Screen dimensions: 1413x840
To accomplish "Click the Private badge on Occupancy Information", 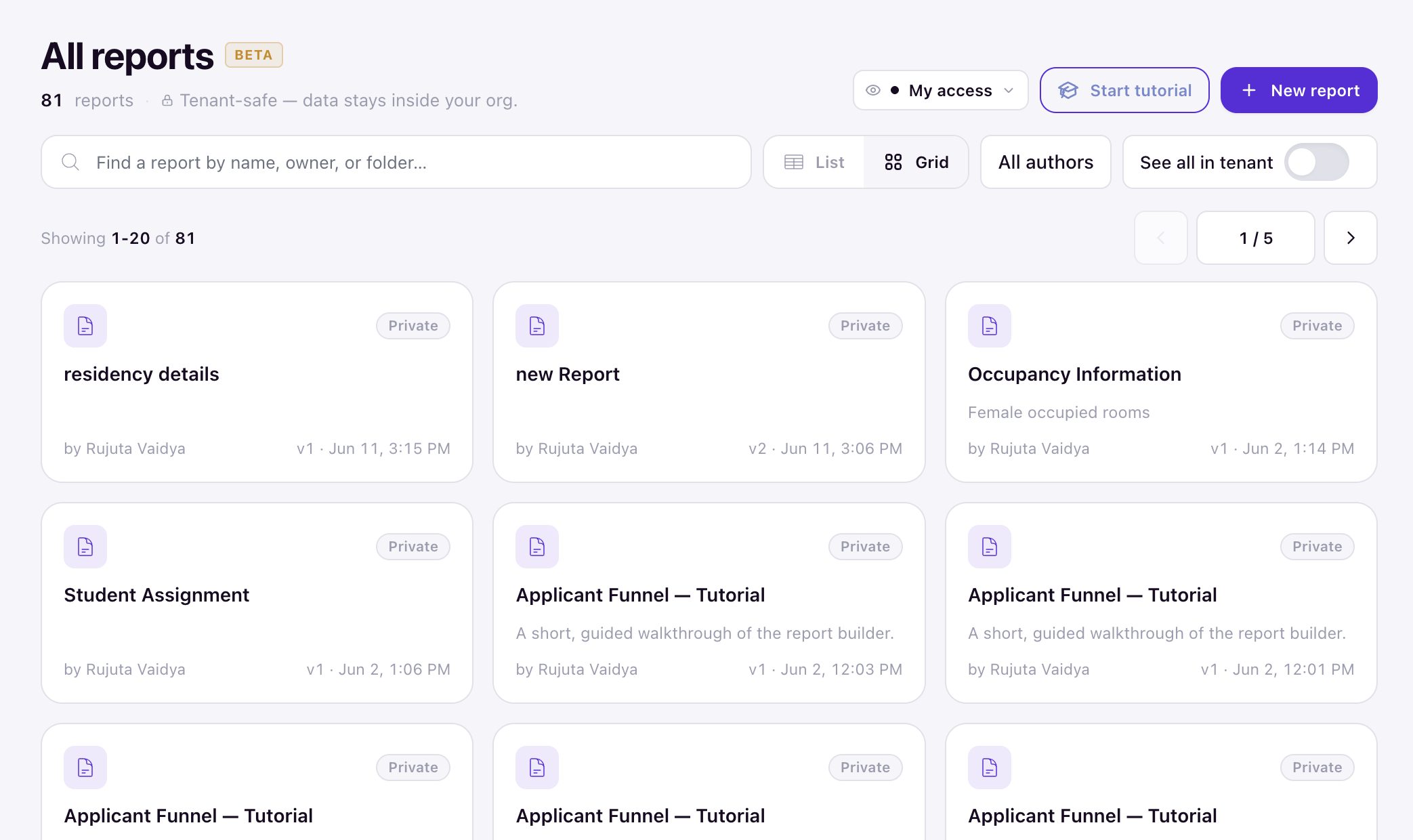I will [x=1317, y=326].
